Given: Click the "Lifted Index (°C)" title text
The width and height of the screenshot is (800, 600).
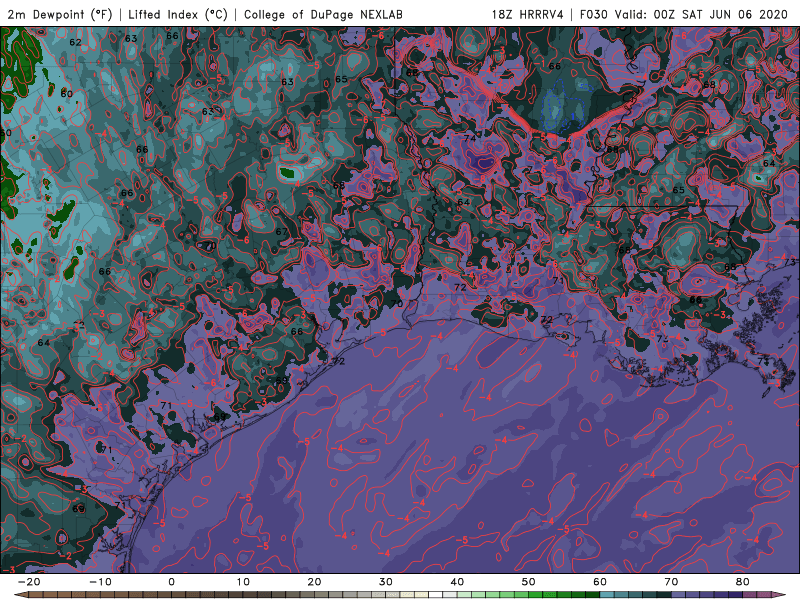Looking at the screenshot, I should [x=178, y=14].
